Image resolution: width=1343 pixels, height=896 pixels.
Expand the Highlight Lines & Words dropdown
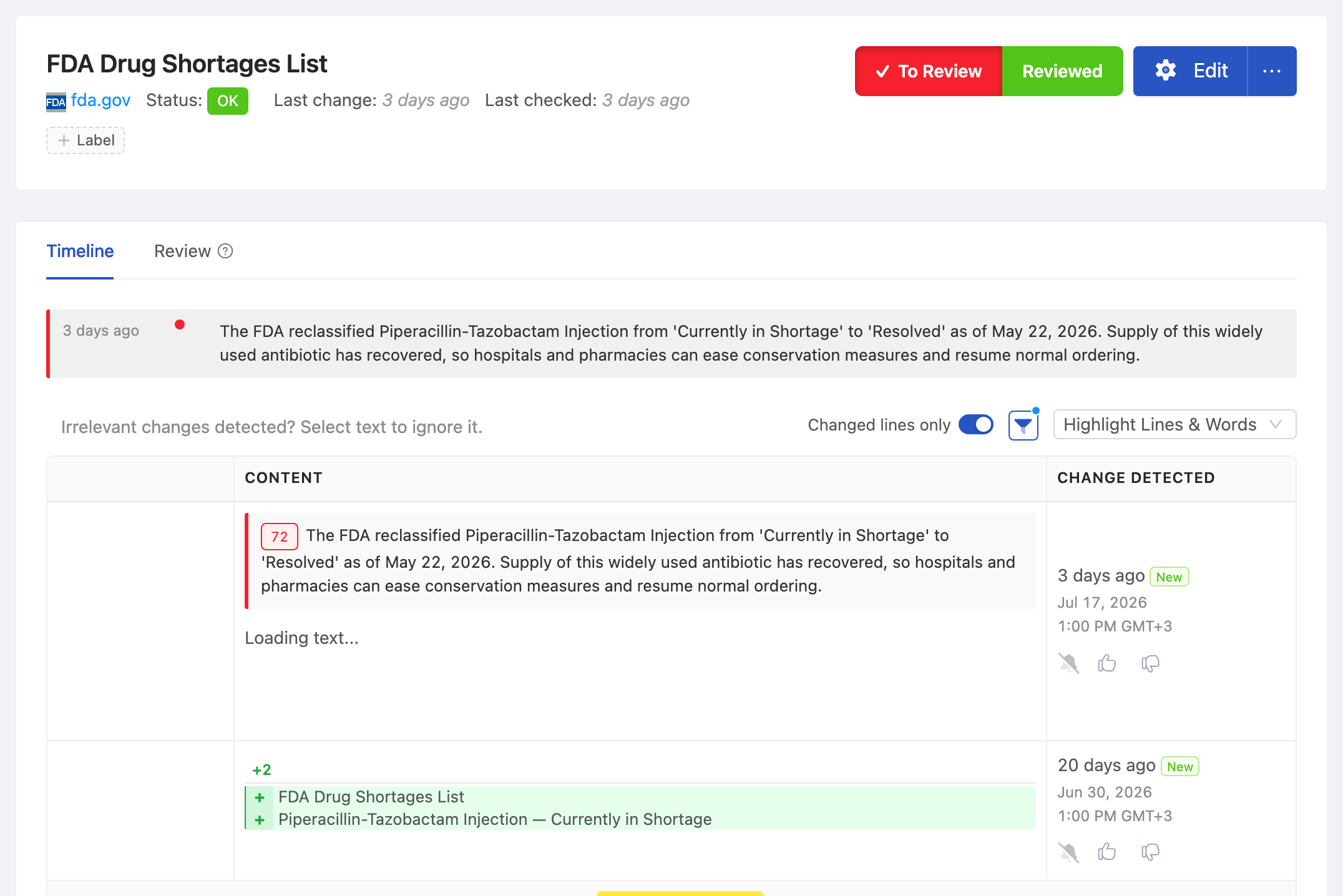click(1175, 425)
